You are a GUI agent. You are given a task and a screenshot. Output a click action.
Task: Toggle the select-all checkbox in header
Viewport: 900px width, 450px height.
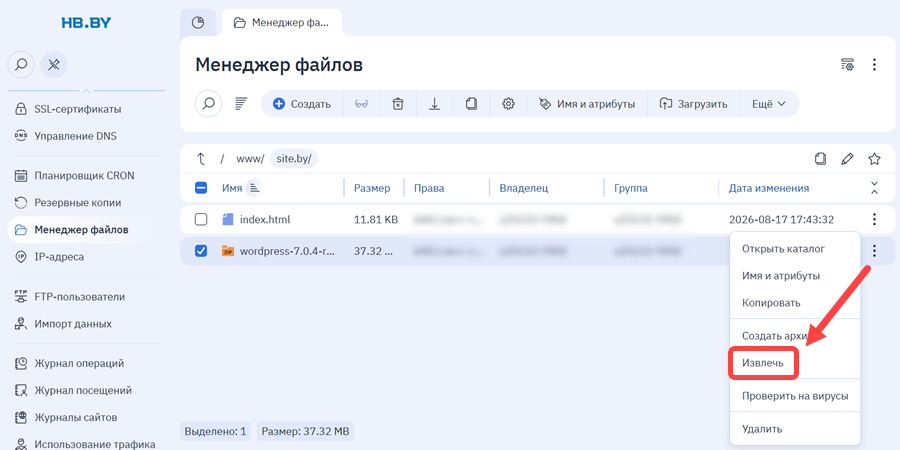[201, 188]
